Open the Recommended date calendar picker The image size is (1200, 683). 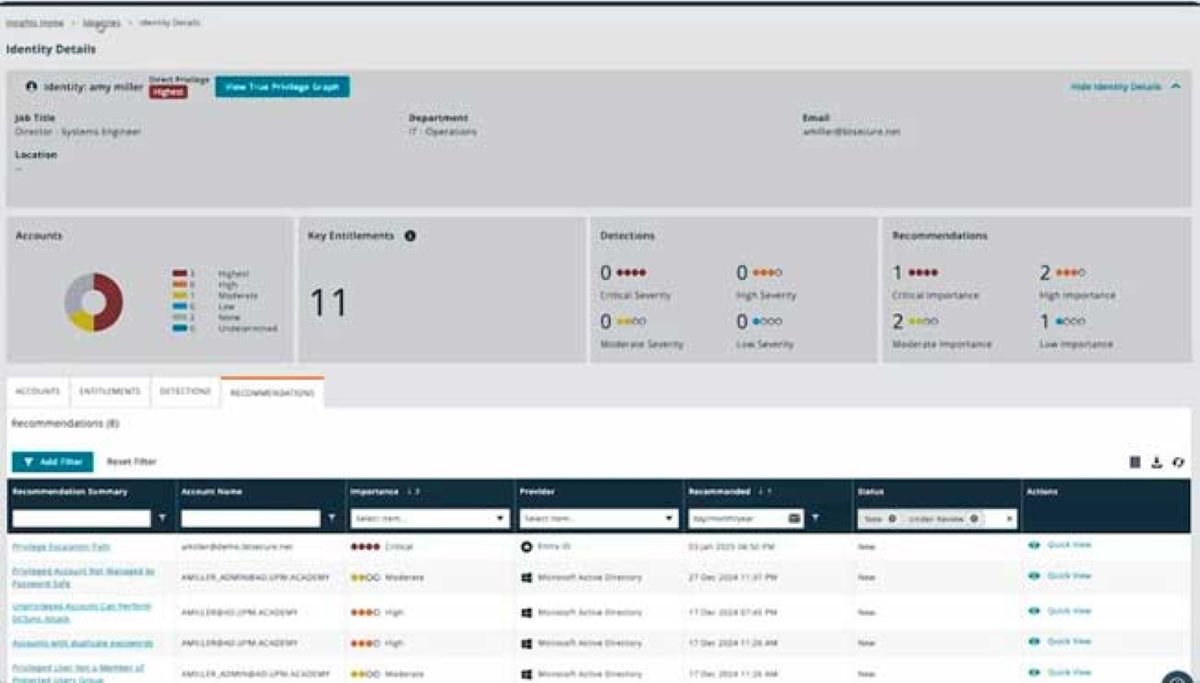point(795,518)
